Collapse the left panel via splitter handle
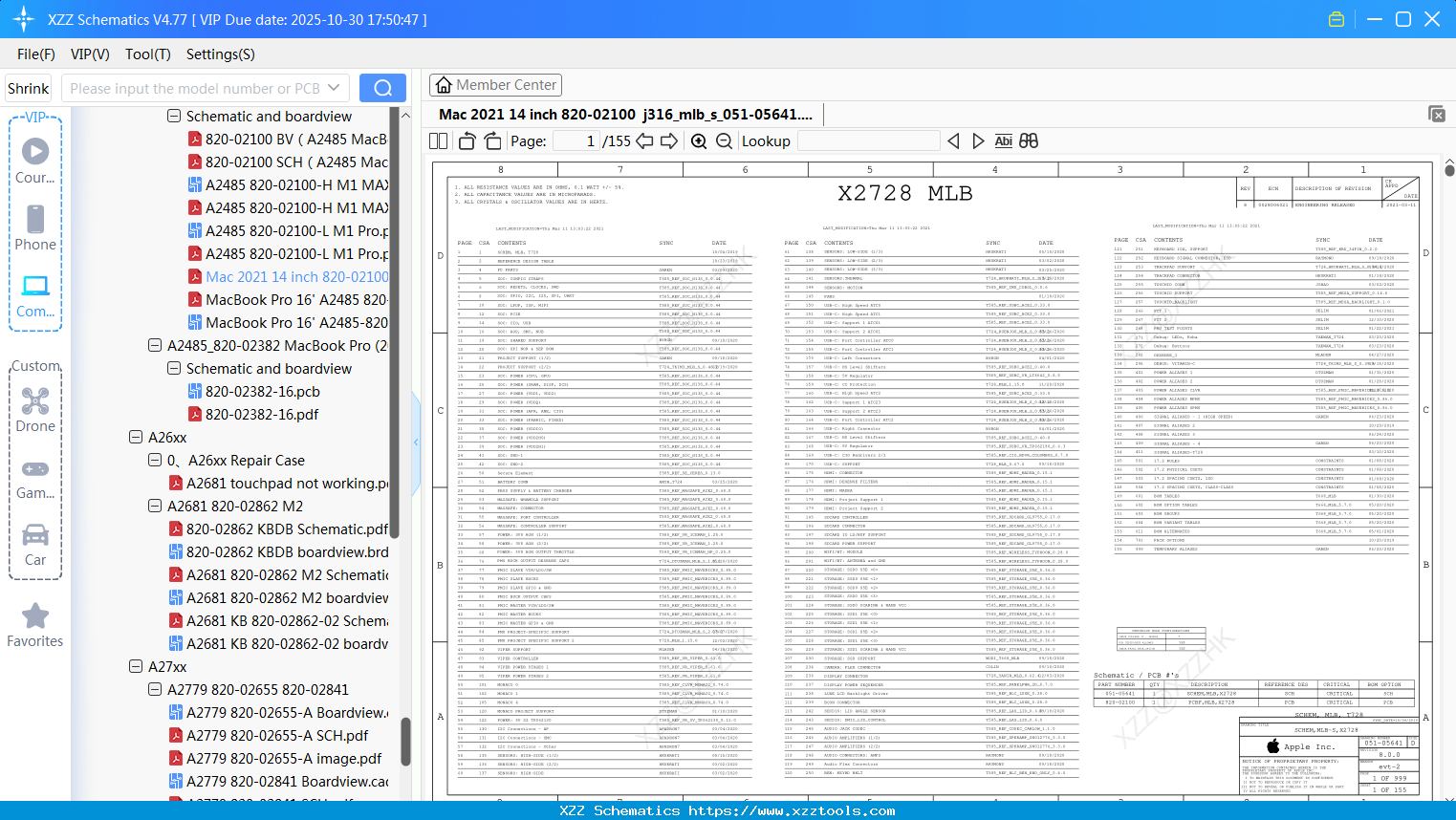1456x820 pixels. click(416, 442)
